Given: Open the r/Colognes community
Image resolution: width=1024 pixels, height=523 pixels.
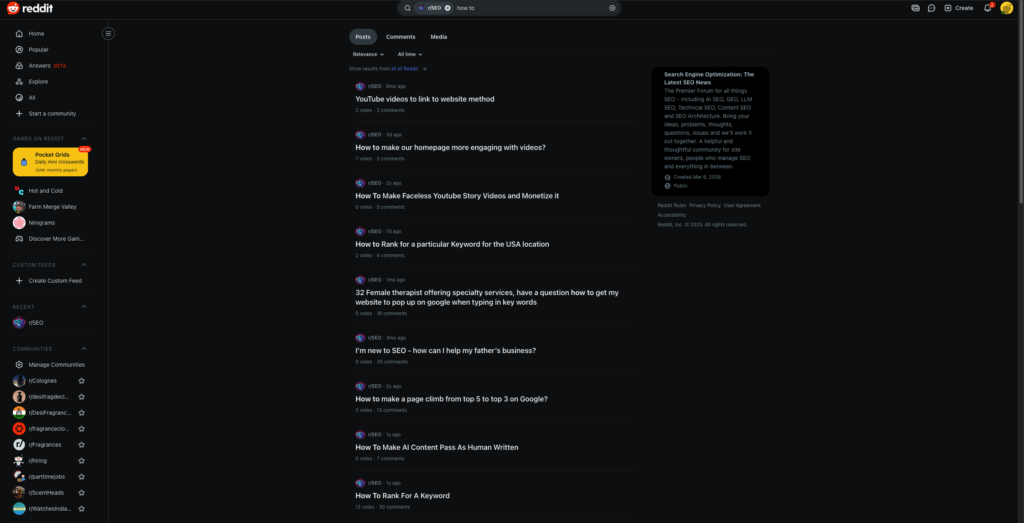Looking at the screenshot, I should click(x=42, y=381).
